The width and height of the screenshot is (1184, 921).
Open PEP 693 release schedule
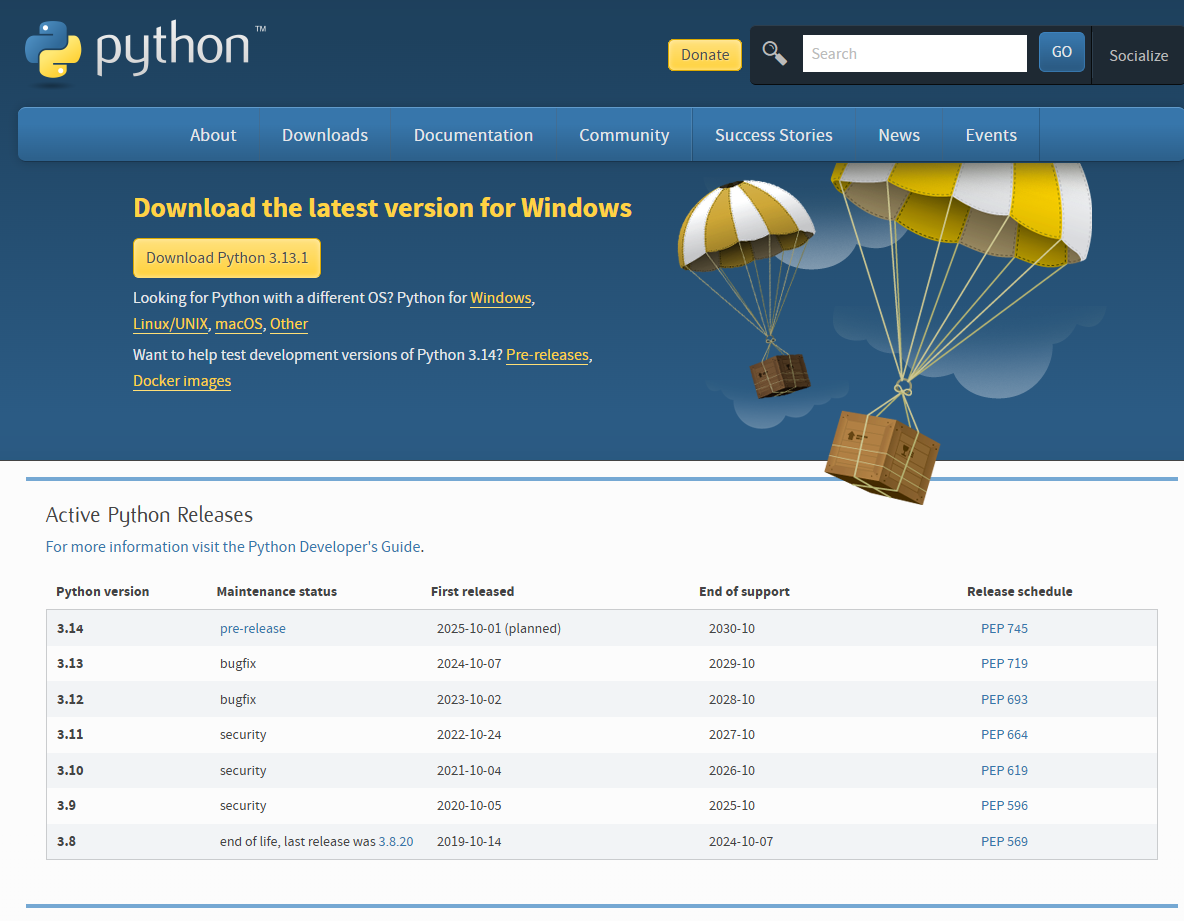[1004, 699]
